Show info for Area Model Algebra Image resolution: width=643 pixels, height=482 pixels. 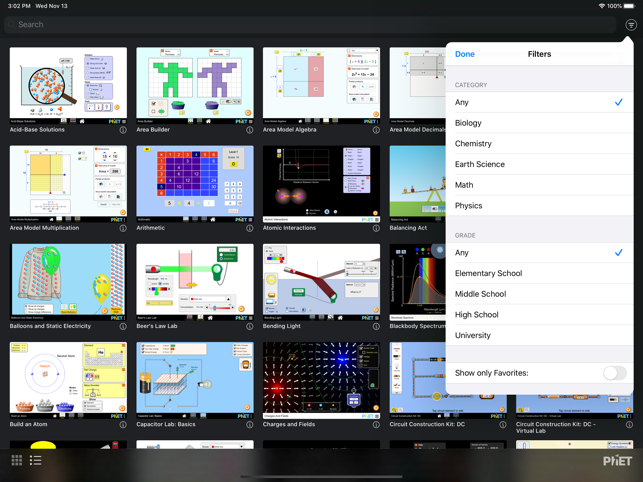point(376,130)
